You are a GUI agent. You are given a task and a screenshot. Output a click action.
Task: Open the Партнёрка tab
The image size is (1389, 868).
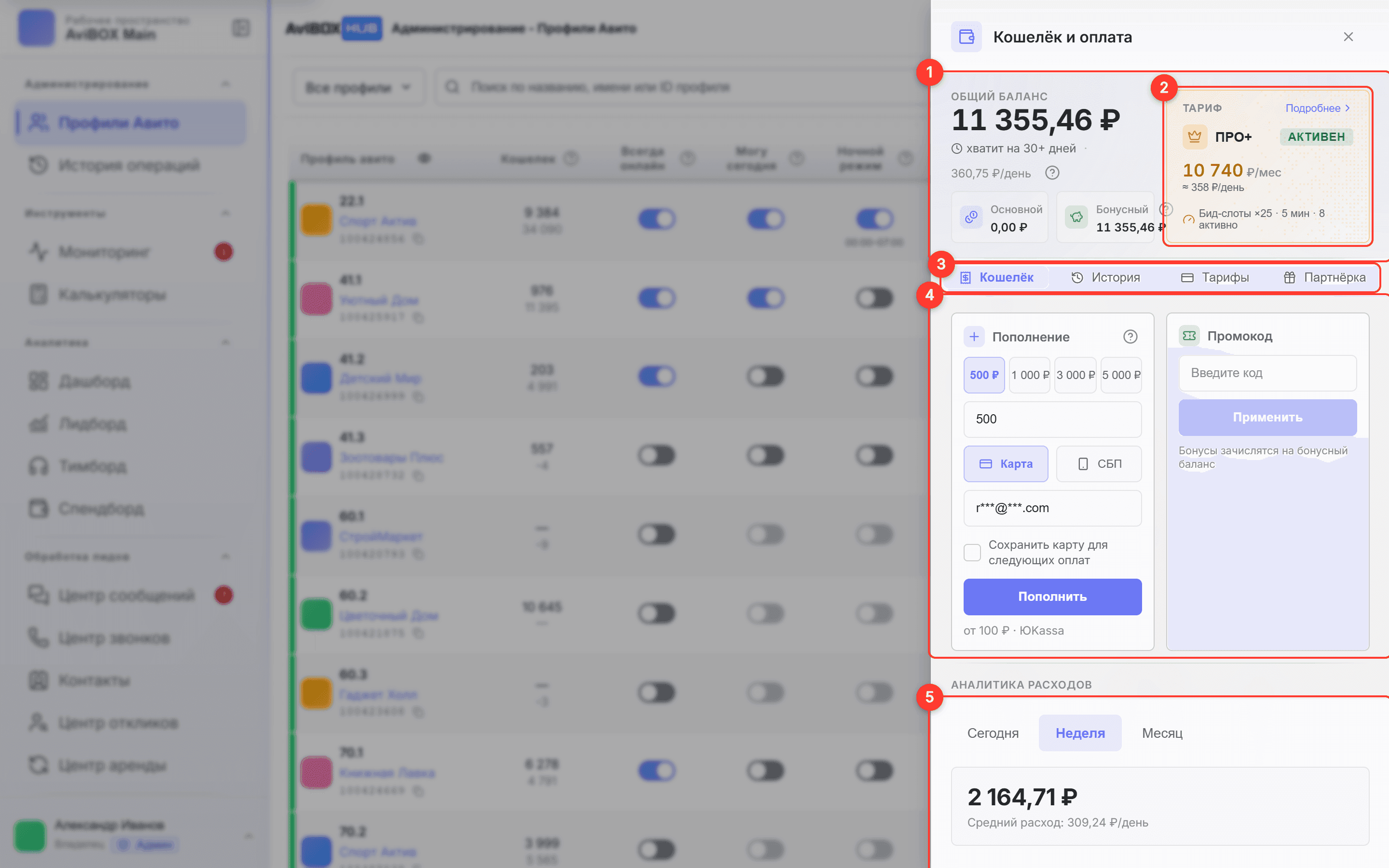[x=1324, y=277]
